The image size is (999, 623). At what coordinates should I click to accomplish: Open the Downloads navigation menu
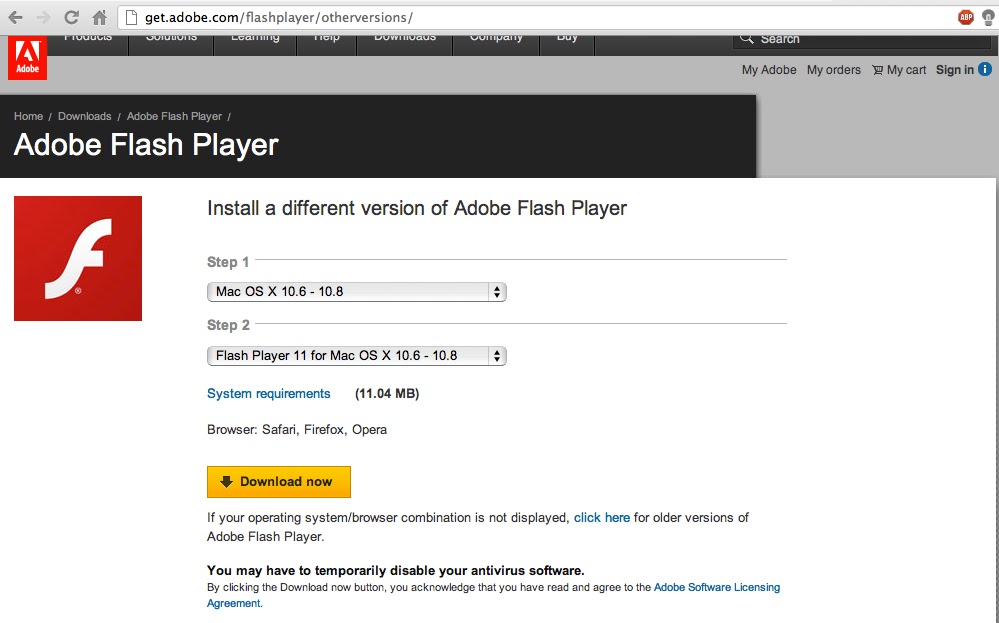point(405,40)
